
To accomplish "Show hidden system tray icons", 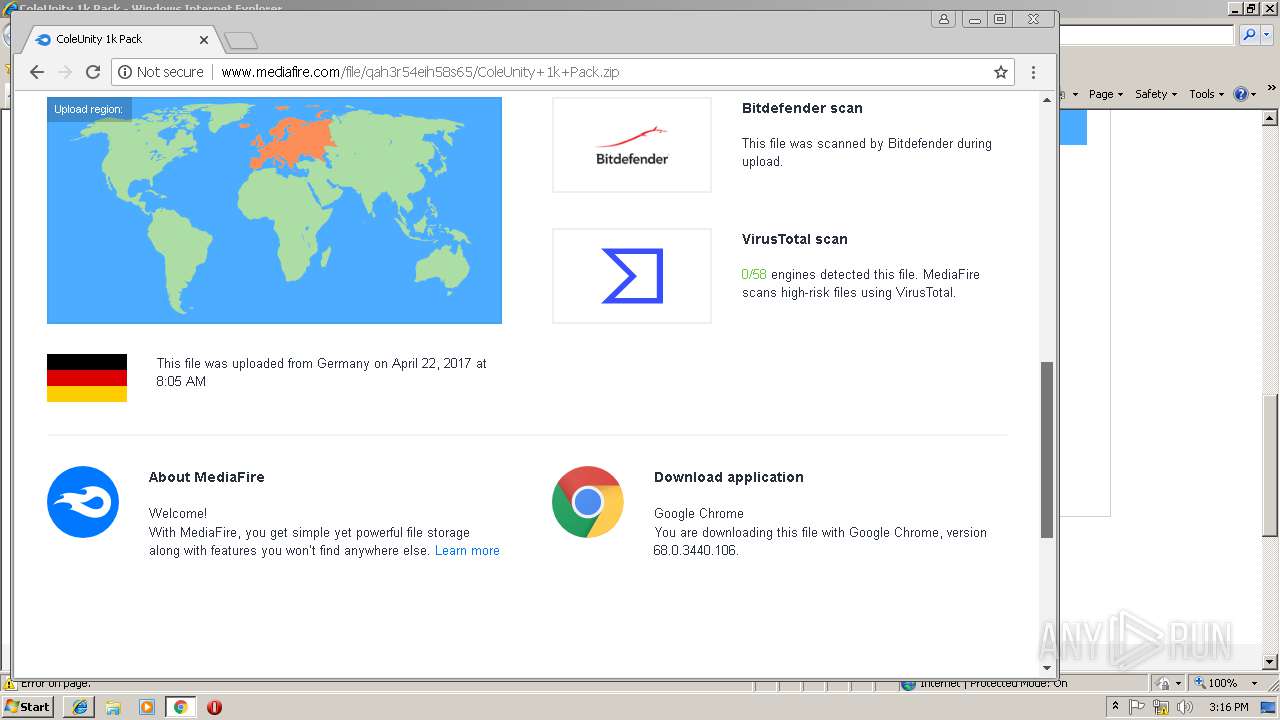I will (1115, 706).
